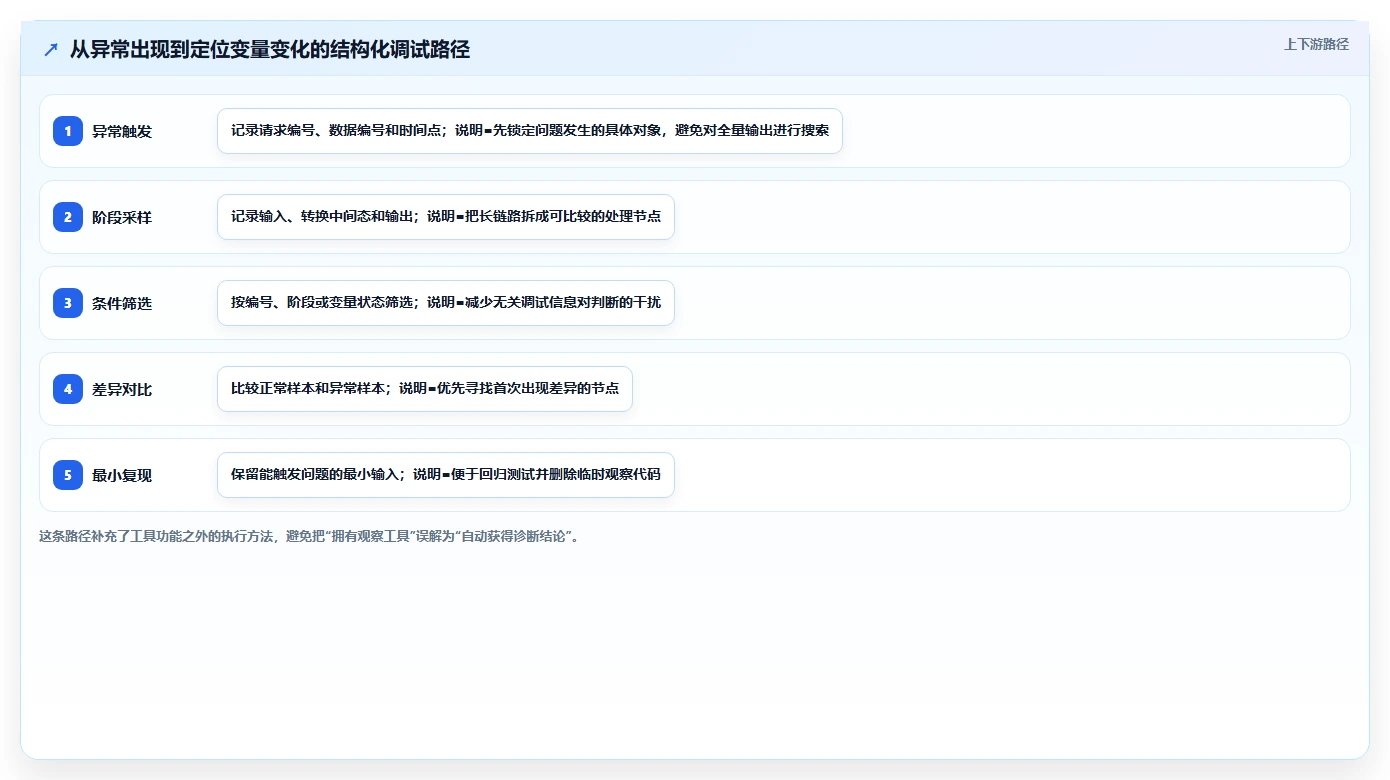This screenshot has height=780, width=1390.
Task: Select step number badge 4
Action: coord(68,389)
